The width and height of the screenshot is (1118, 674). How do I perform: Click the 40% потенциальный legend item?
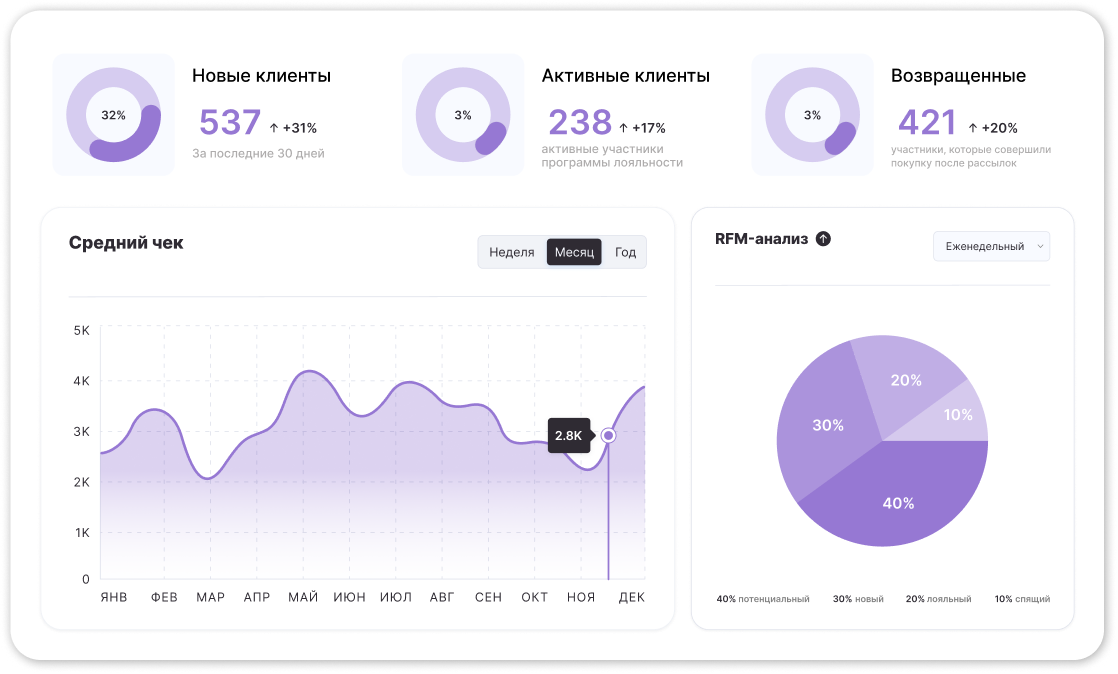tap(762, 599)
